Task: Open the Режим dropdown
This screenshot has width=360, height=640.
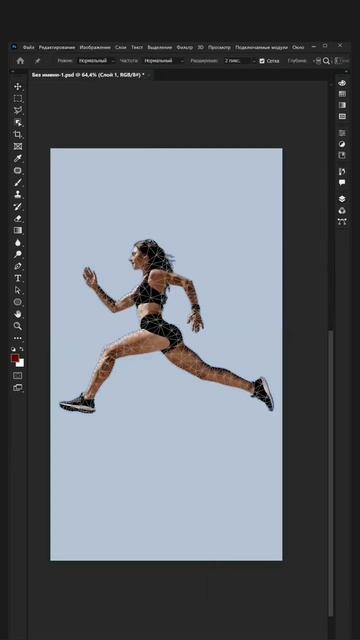Action: (97, 61)
